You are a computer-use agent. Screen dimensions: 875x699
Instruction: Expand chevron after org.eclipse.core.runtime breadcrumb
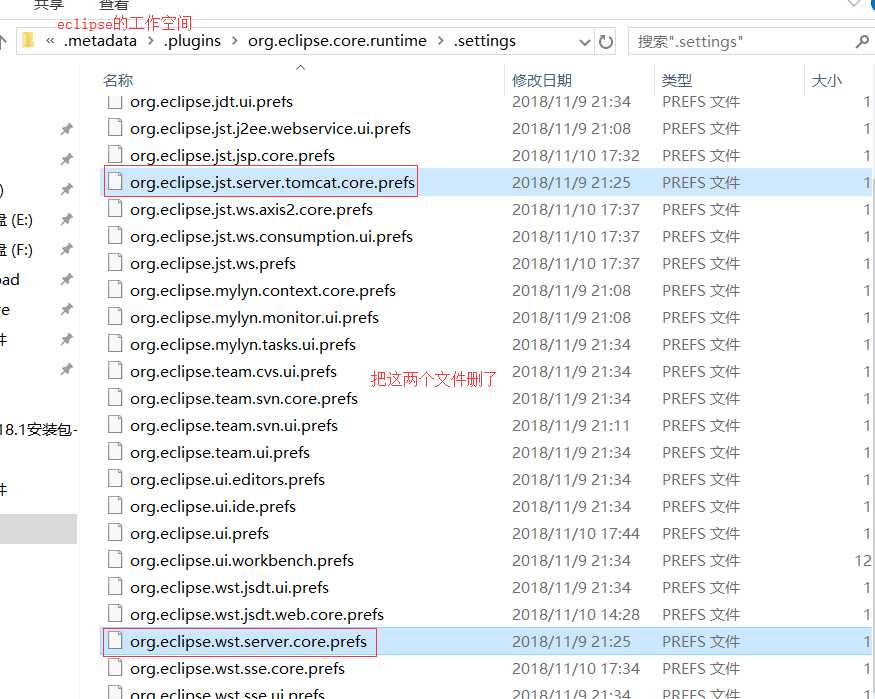[x=441, y=41]
